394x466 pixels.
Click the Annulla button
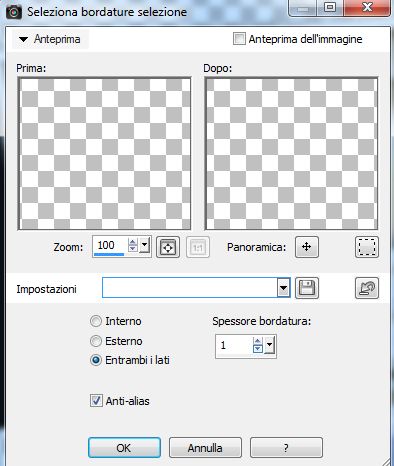205,448
